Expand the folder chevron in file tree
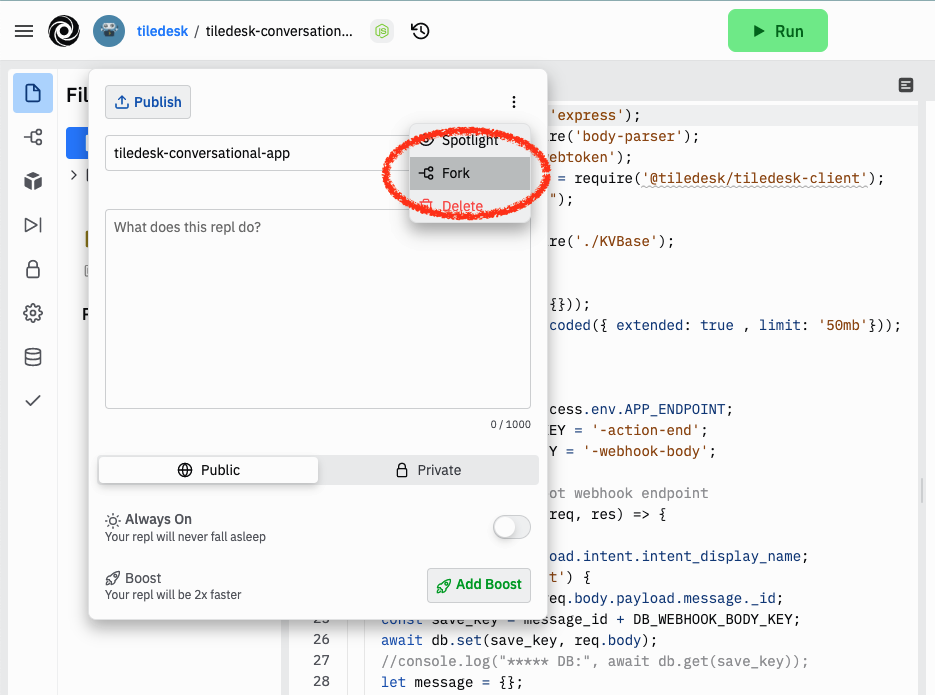This screenshot has width=935, height=695. [x=73, y=176]
